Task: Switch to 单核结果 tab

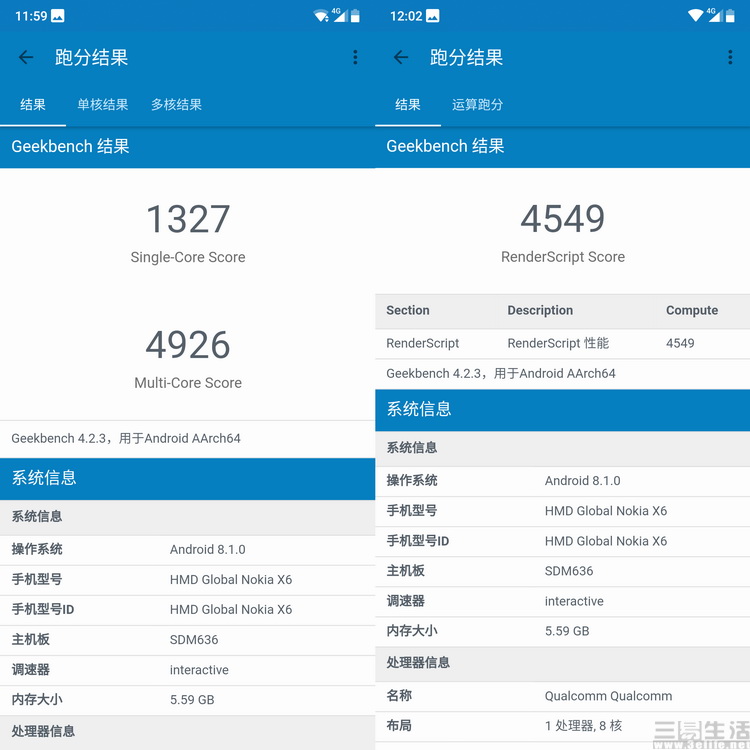Action: coord(103,105)
